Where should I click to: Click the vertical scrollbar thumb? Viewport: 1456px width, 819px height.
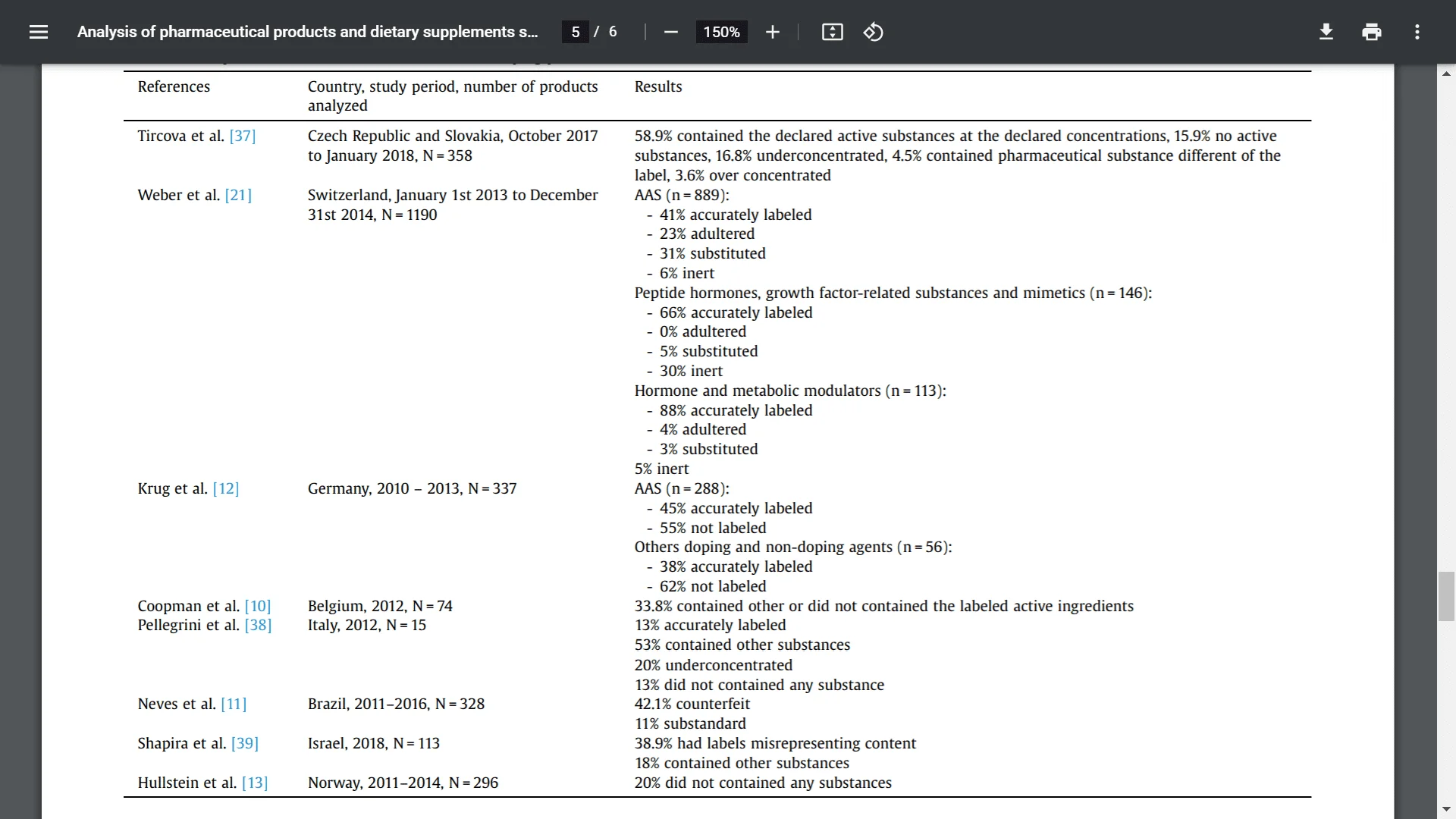(1446, 597)
